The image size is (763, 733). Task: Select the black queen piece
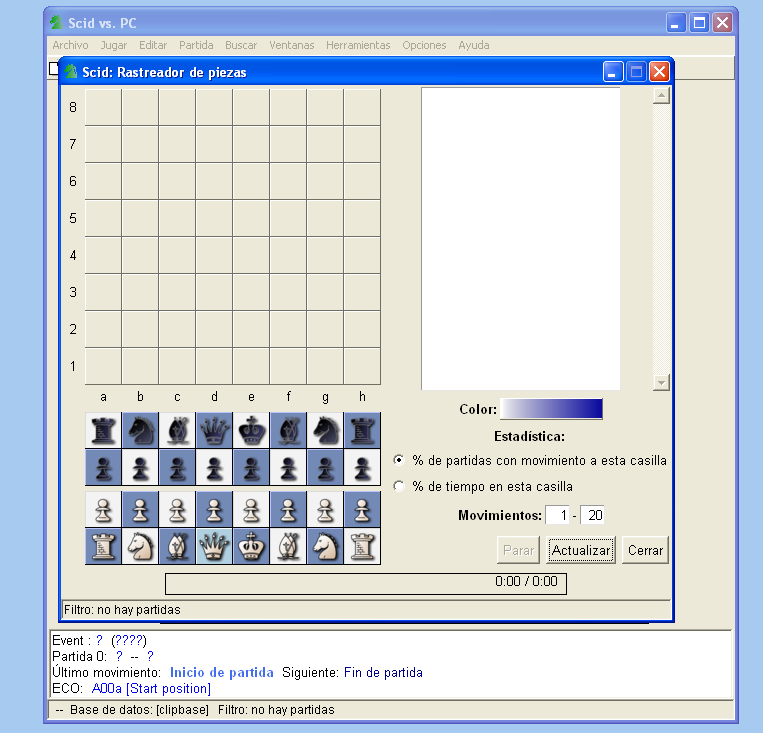(x=214, y=430)
